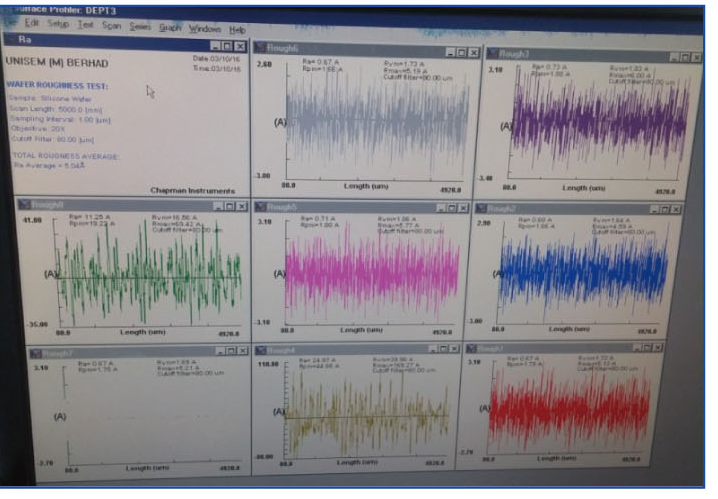The image size is (718, 499).
Task: Click the pink trace in Rough5 graph
Action: click(x=372, y=274)
